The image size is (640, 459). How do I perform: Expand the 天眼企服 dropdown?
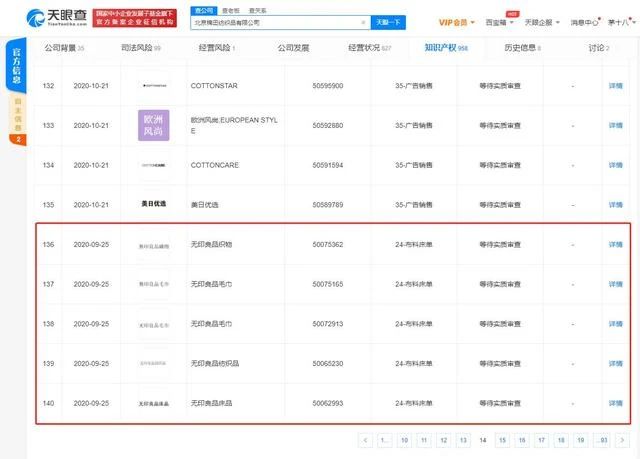click(542, 22)
